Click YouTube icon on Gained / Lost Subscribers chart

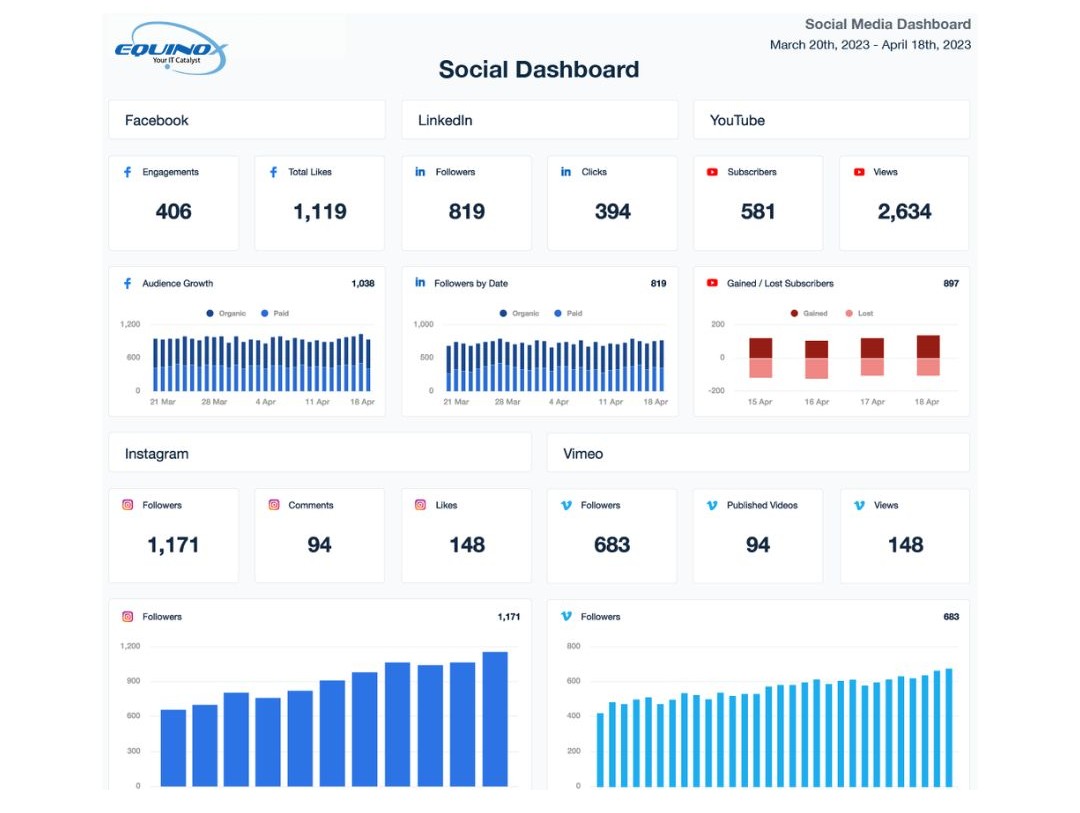point(712,283)
